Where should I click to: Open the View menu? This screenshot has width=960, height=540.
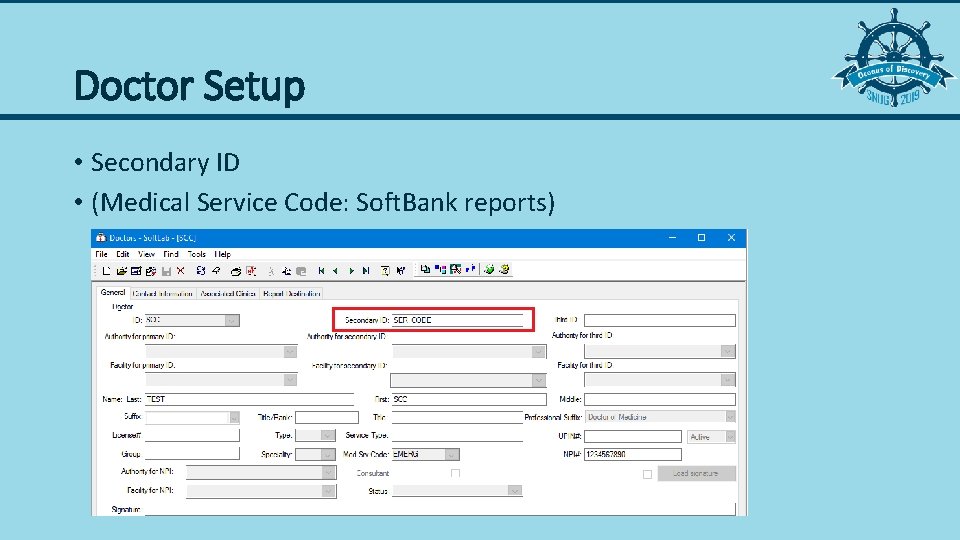point(146,254)
